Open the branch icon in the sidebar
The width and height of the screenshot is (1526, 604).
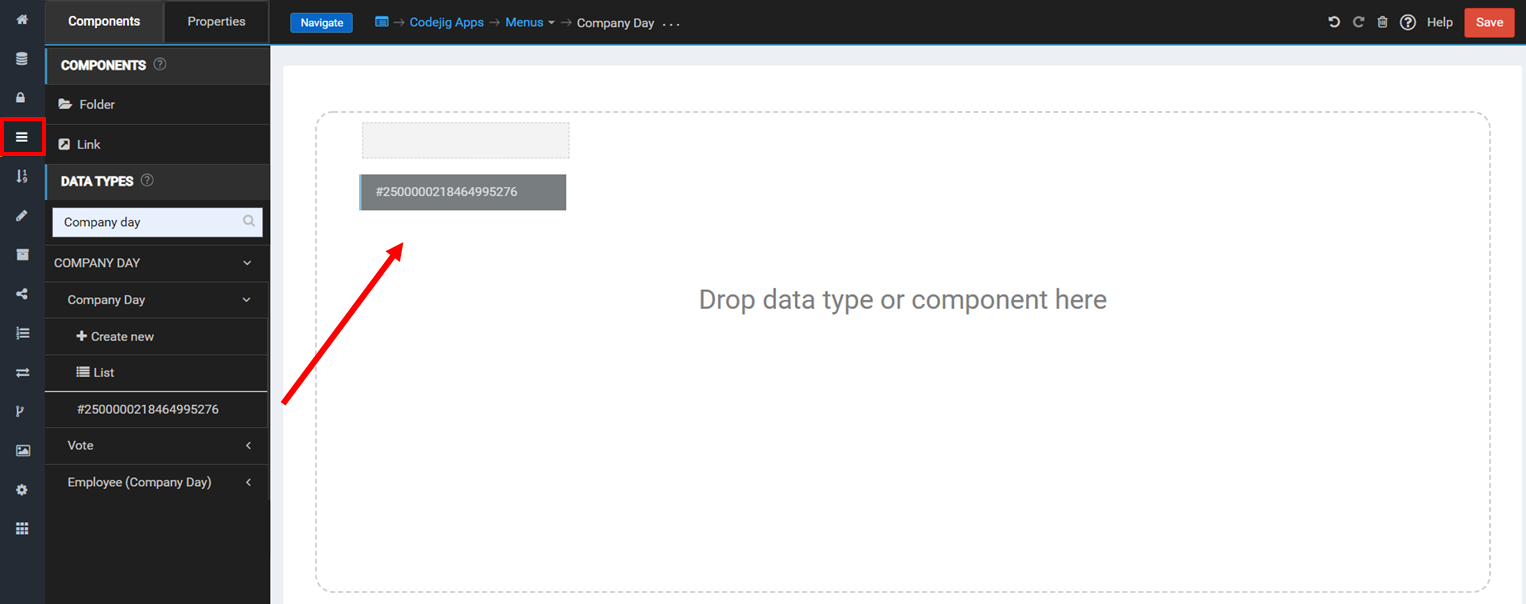tap(22, 411)
